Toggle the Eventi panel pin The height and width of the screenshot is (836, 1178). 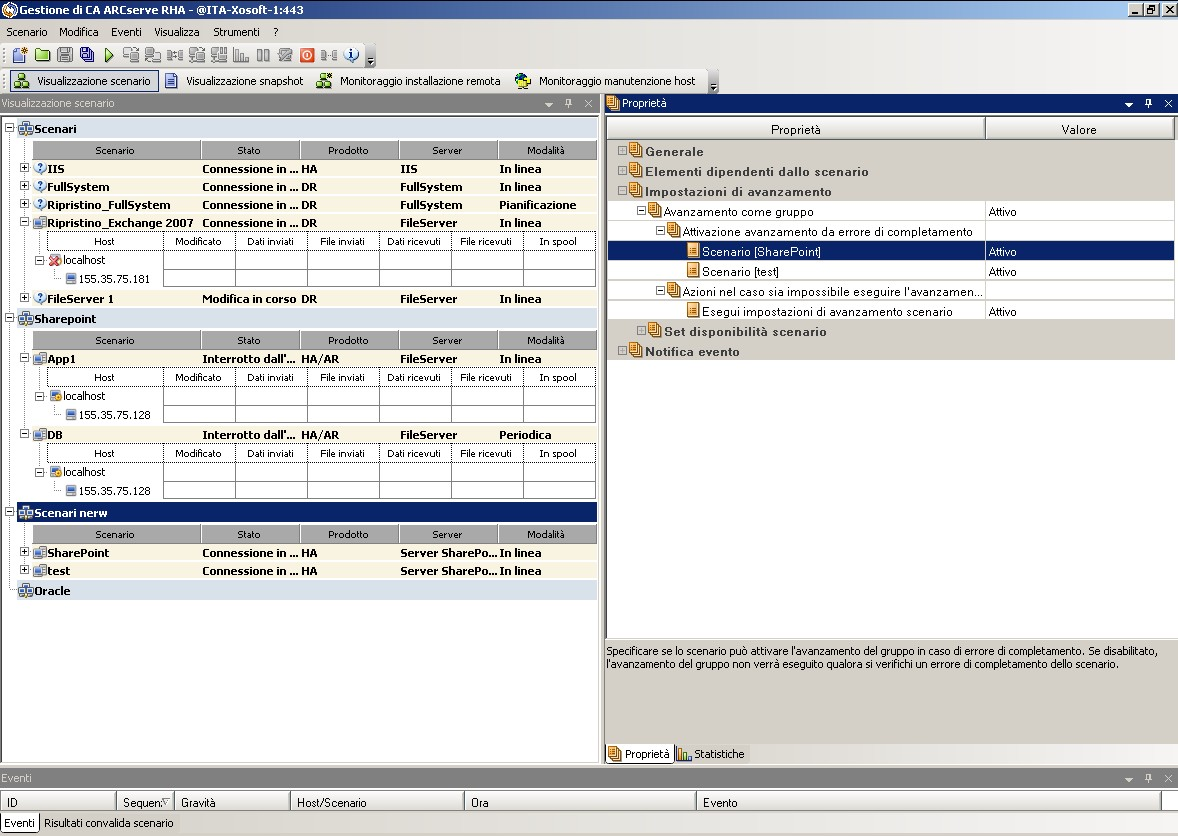[1149, 778]
